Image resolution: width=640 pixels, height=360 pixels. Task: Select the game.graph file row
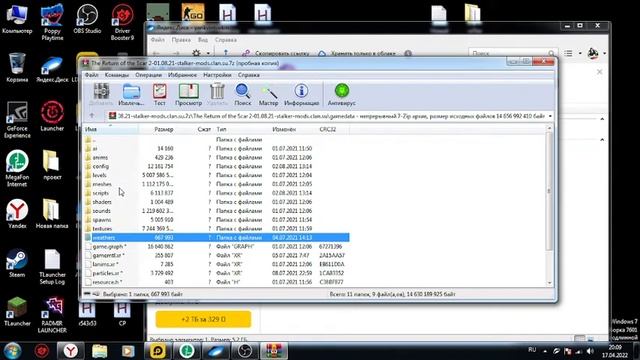click(x=216, y=247)
